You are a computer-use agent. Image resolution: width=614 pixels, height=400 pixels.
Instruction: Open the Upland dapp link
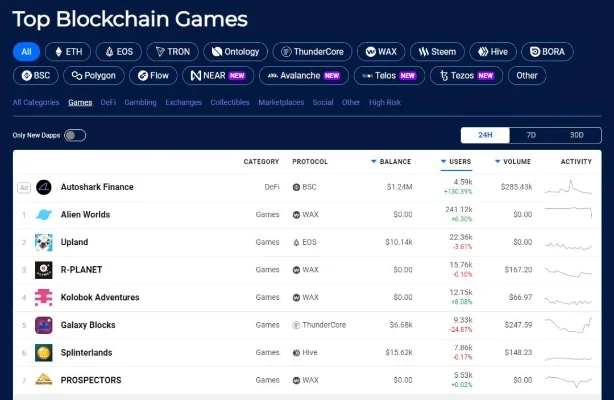[74, 243]
